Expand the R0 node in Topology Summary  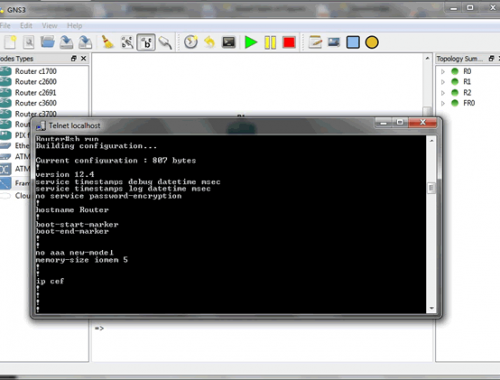click(x=443, y=71)
